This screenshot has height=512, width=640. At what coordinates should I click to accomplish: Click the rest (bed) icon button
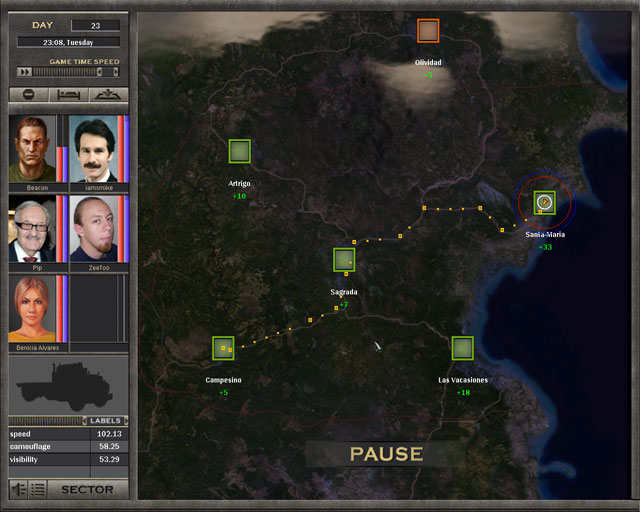[x=69, y=95]
